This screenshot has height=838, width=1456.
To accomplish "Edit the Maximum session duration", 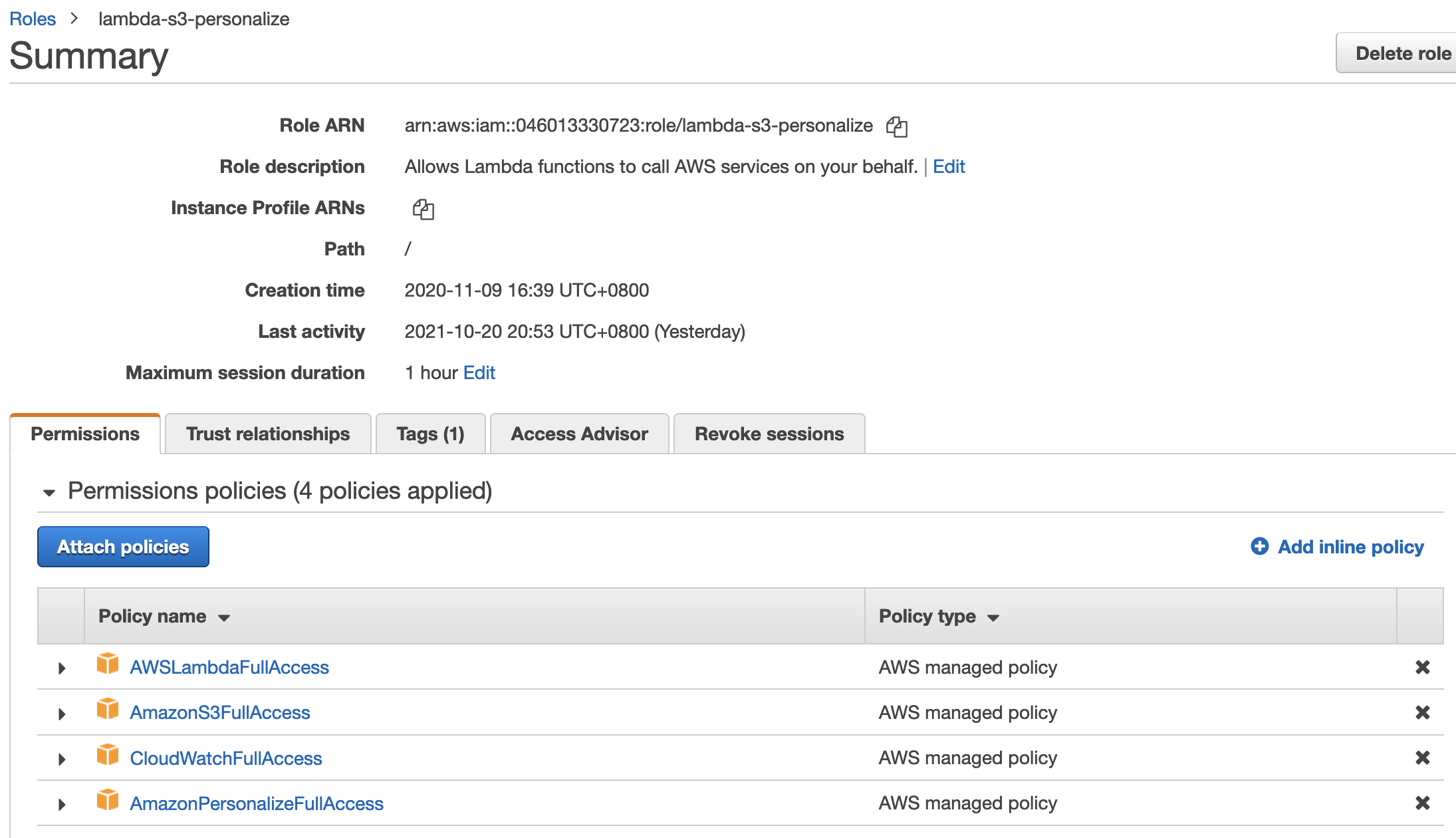I will (x=479, y=372).
